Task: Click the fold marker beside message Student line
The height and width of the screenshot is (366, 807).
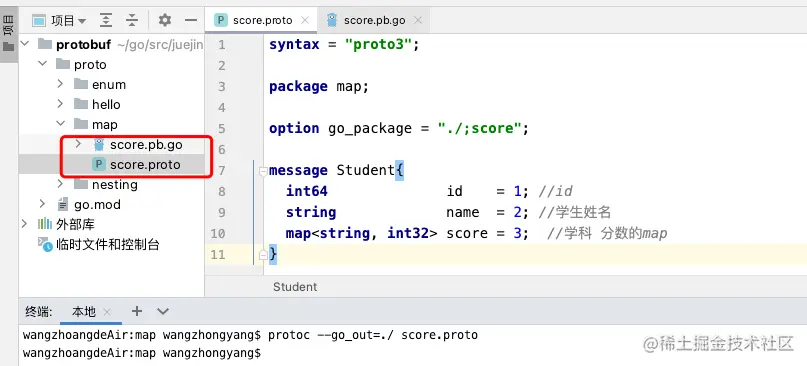Action: (x=263, y=171)
